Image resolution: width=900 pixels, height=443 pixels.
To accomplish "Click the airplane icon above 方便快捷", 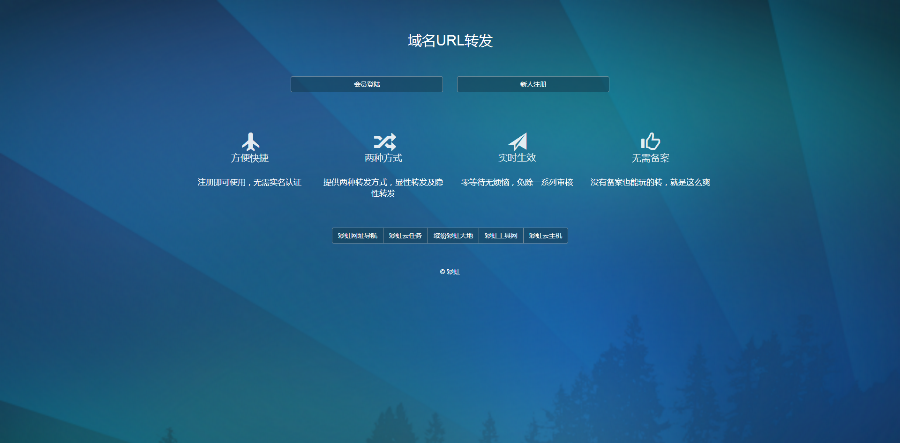I will 250,142.
